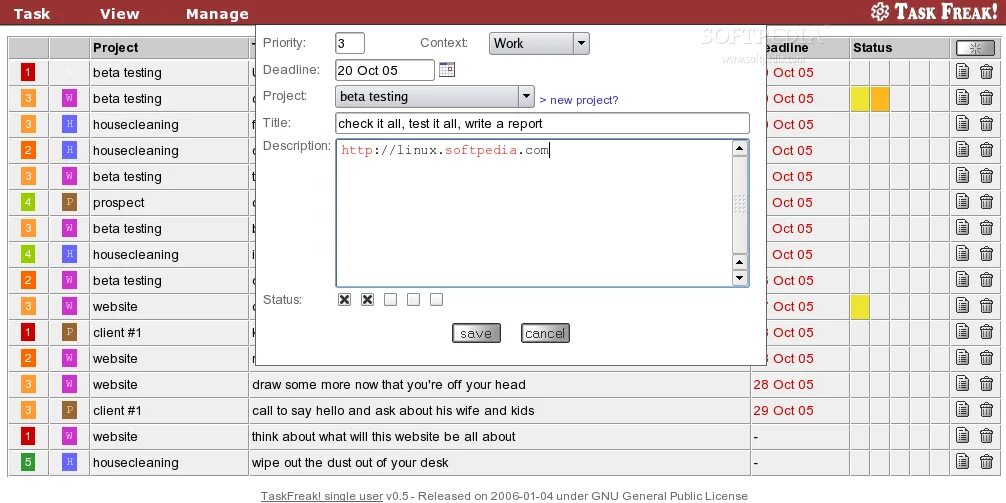Click the asterisk button beside the Status header
This screenshot has height=503, width=1006.
coord(975,48)
